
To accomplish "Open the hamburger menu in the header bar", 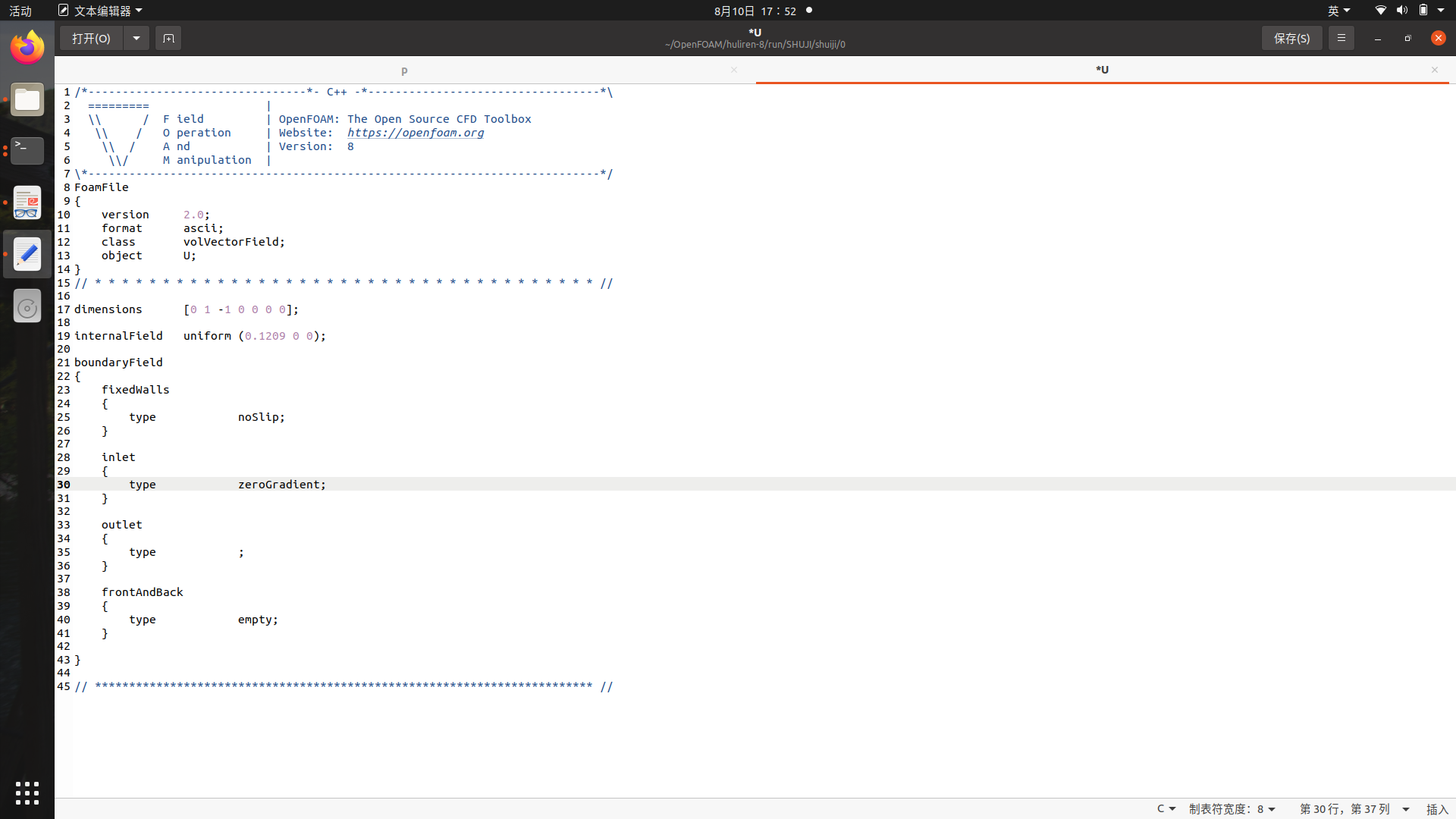I will [1341, 38].
